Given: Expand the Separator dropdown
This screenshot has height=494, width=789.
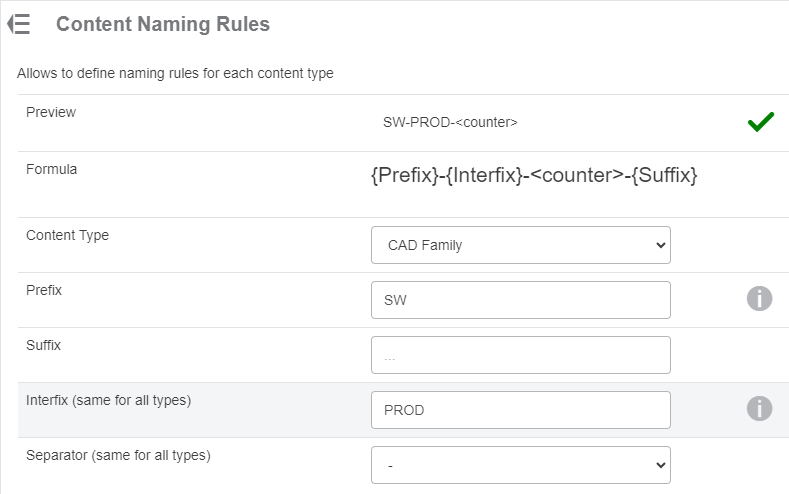Looking at the screenshot, I should pyautogui.click(x=520, y=465).
